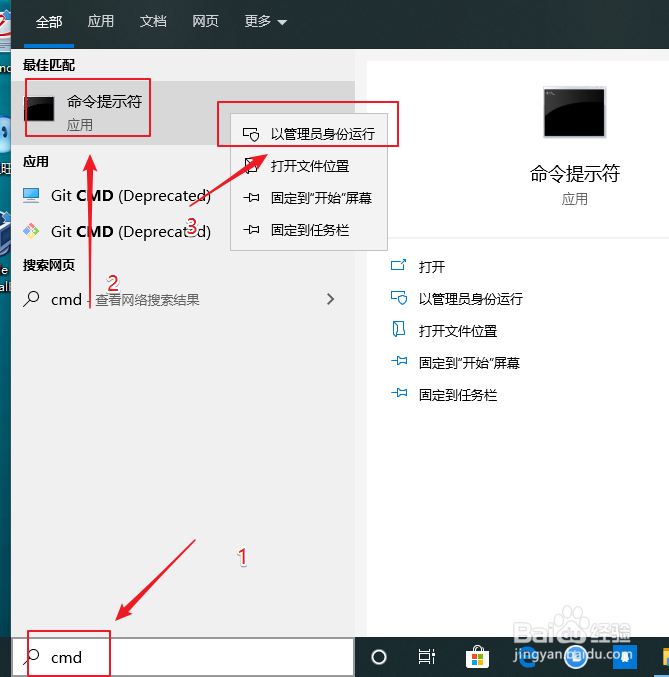Click cmd 查看网络搜索结果 web search row
669x677 pixels.
coord(183,299)
